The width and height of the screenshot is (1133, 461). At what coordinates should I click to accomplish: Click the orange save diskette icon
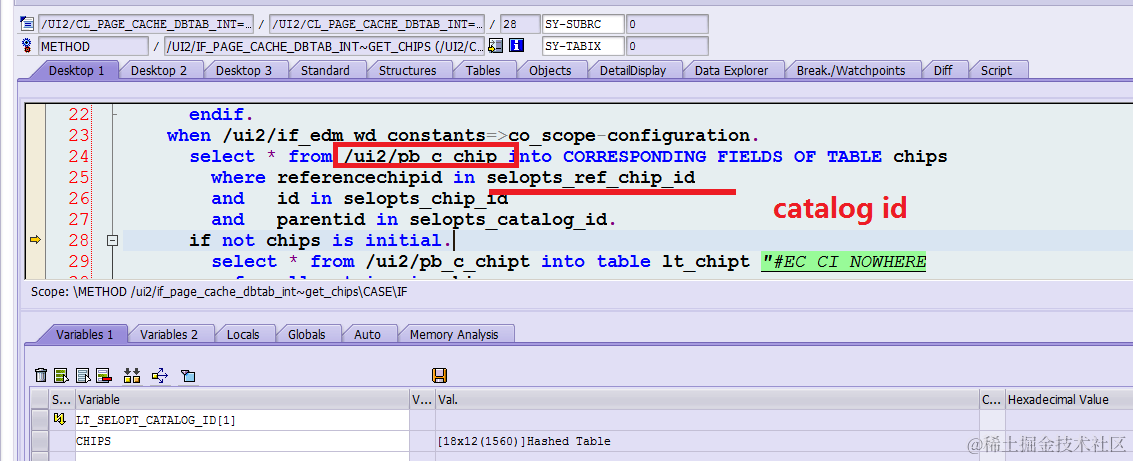[x=439, y=375]
